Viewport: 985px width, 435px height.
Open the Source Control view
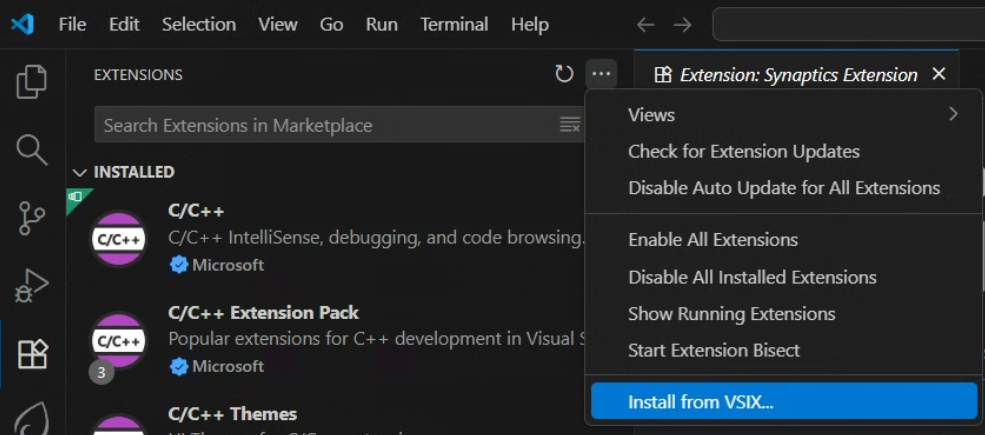[32, 218]
